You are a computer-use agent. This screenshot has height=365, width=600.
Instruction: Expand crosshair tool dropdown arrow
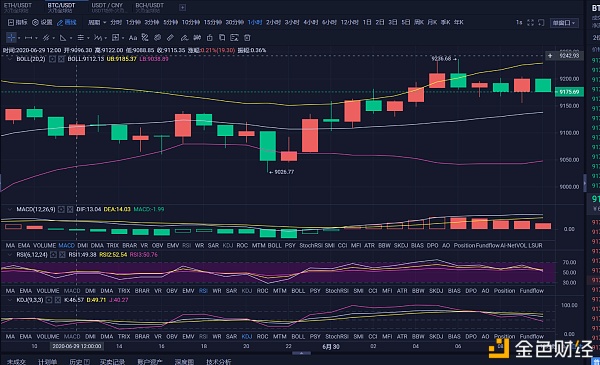[19, 38]
